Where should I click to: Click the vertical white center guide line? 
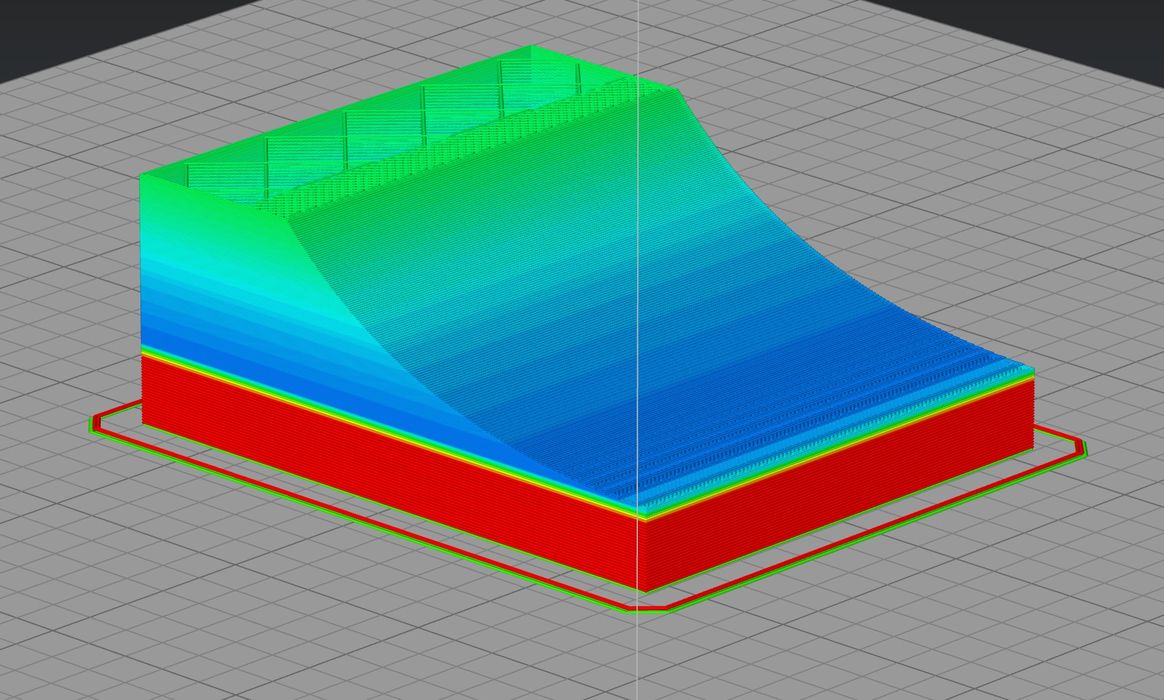click(640, 650)
